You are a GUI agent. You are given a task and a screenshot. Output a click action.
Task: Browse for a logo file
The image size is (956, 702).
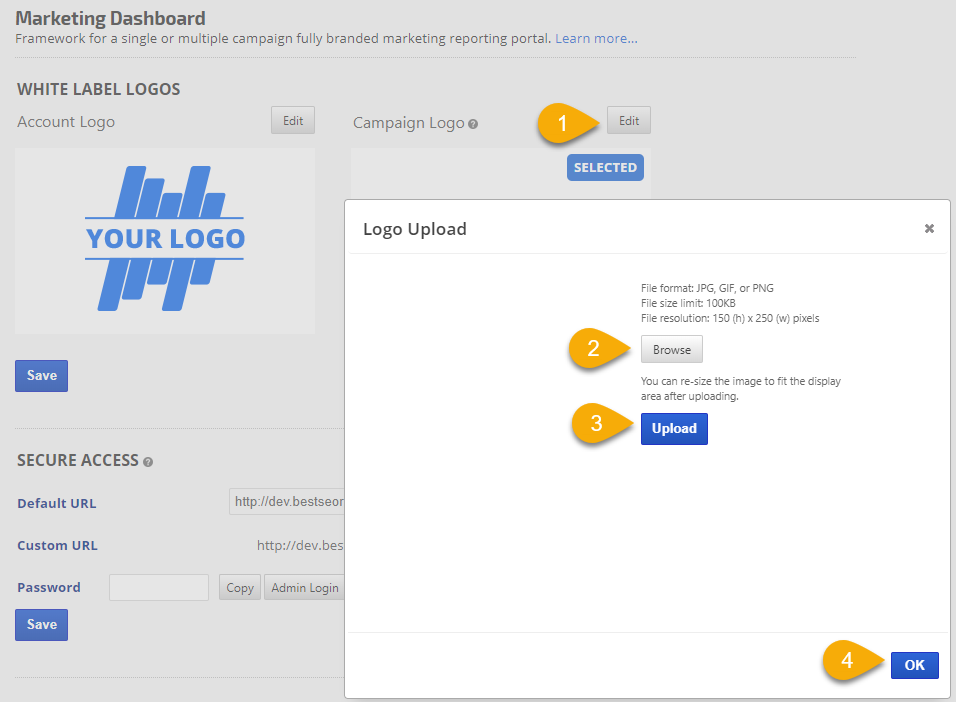click(x=672, y=350)
